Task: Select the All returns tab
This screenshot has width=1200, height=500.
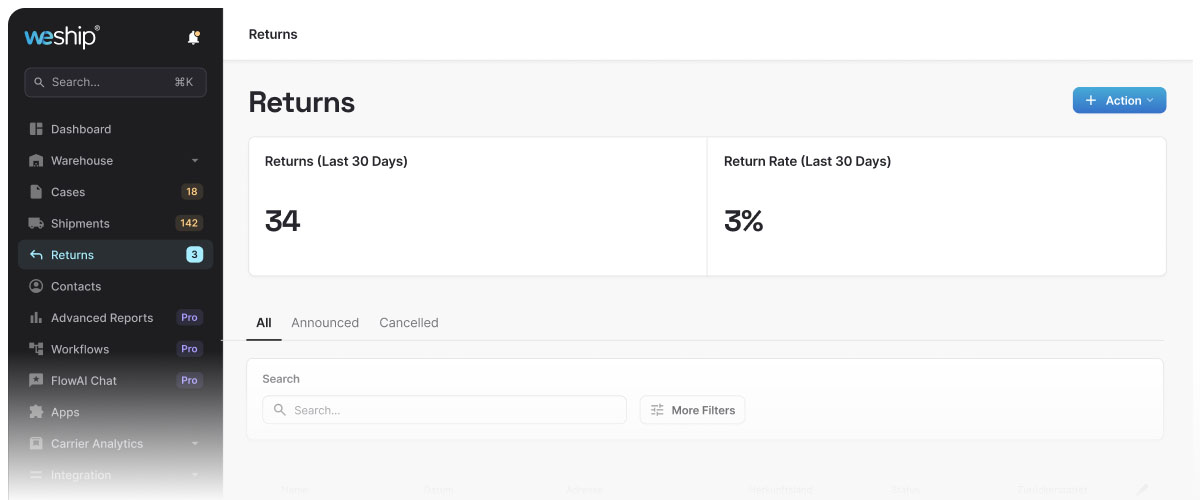Action: [x=264, y=323]
